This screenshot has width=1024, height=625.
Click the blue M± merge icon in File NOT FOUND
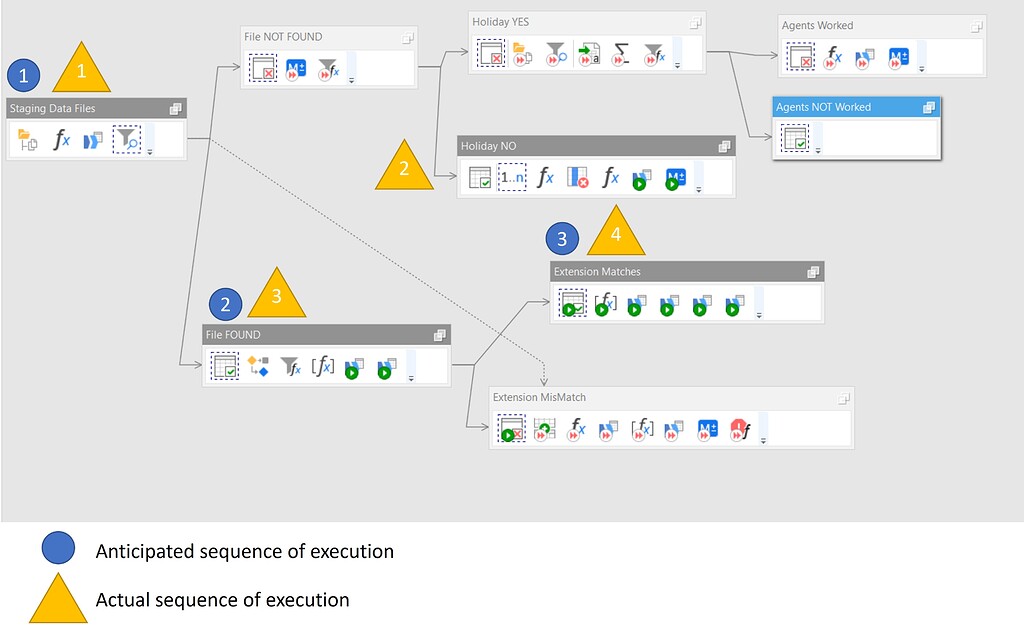point(296,67)
